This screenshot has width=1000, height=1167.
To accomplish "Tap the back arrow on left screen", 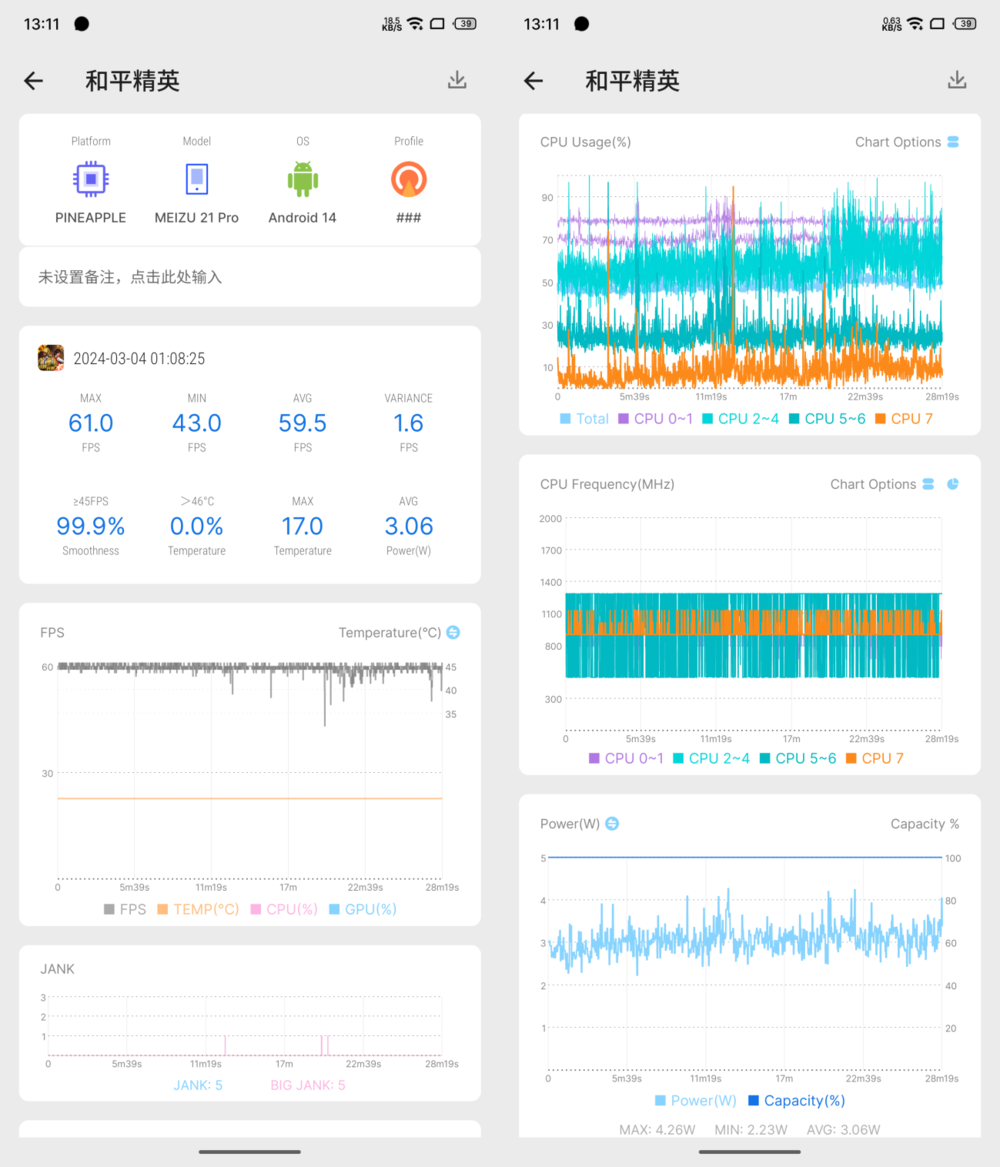I will pos(33,80).
